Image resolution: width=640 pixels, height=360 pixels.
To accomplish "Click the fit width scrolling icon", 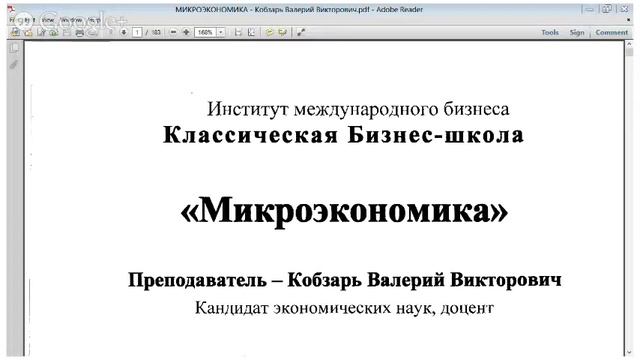I will pos(238,32).
